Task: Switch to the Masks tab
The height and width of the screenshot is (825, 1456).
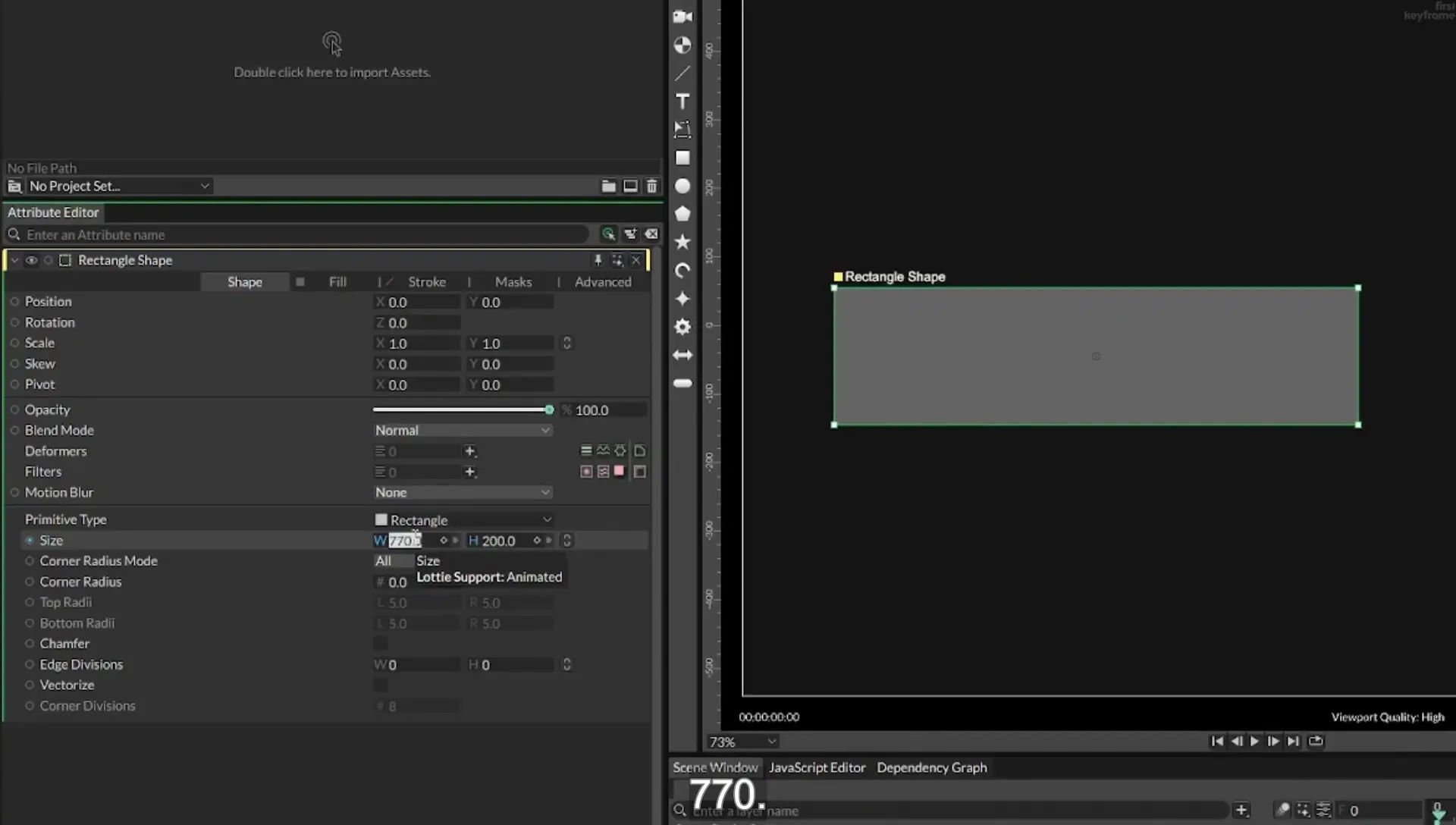Action: click(x=513, y=281)
